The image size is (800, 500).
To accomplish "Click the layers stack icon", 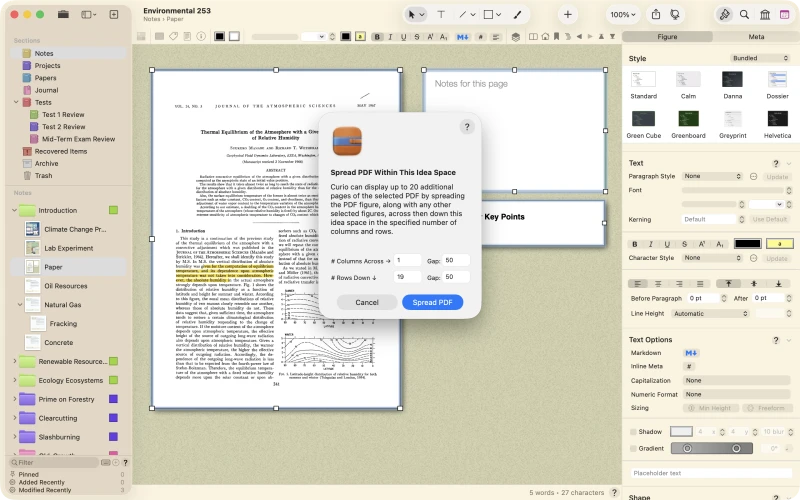I will [x=516, y=37].
